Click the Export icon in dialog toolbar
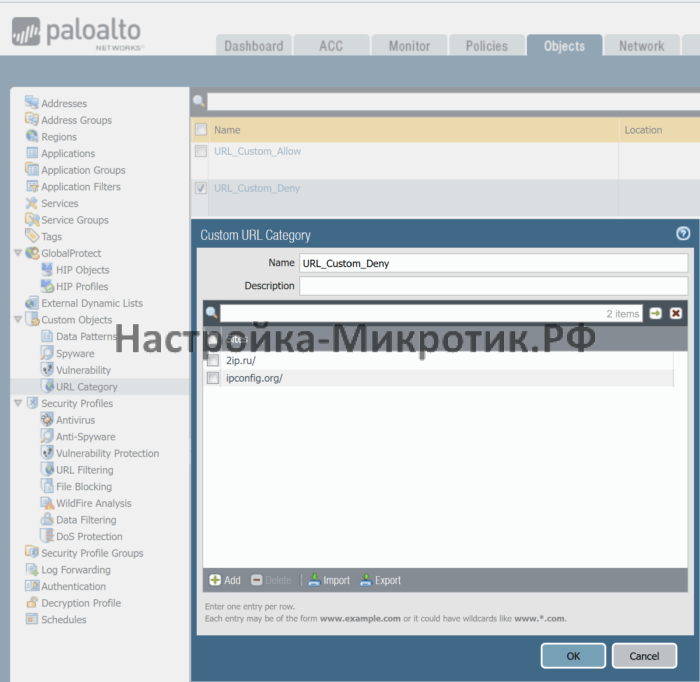 366,580
